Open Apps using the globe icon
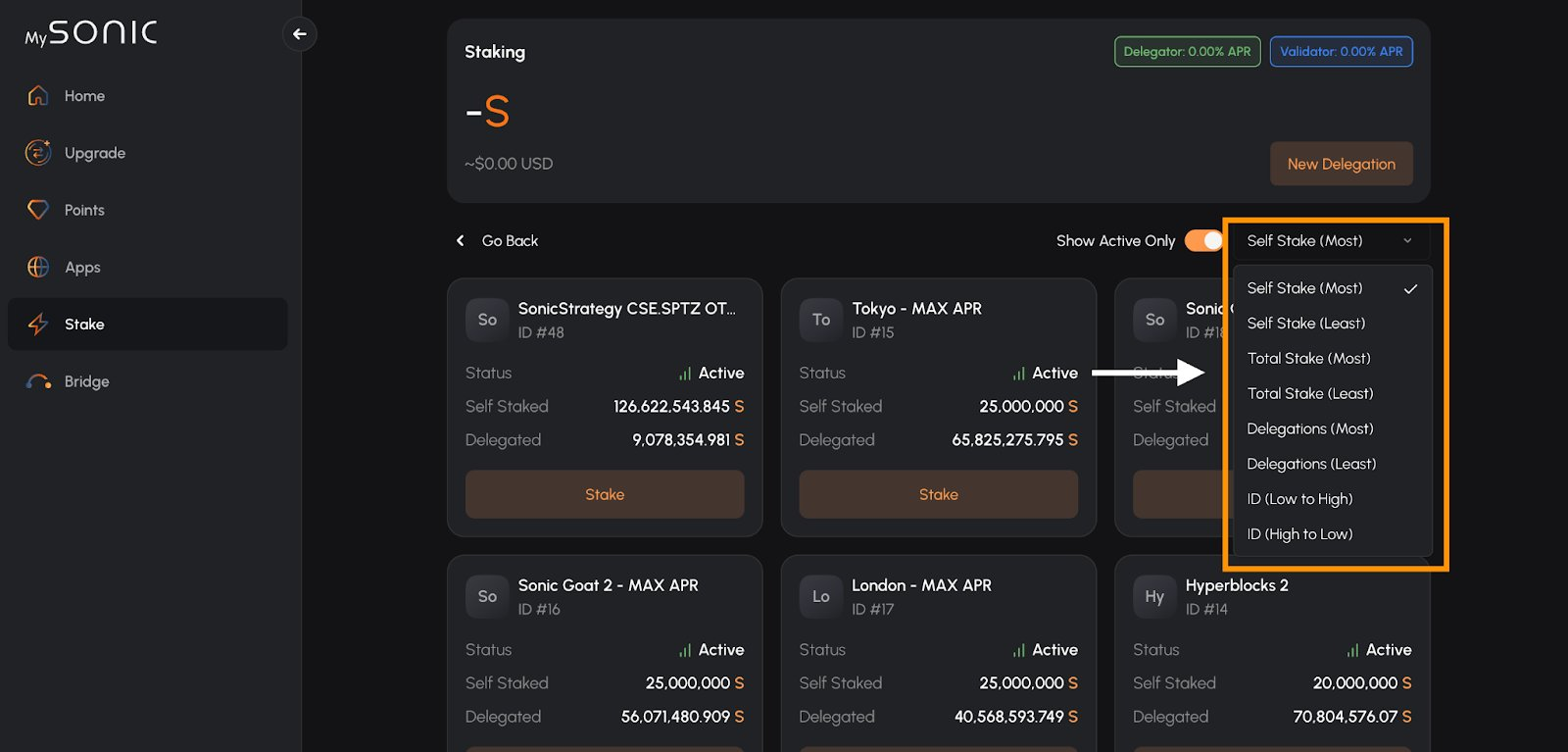 [38, 267]
